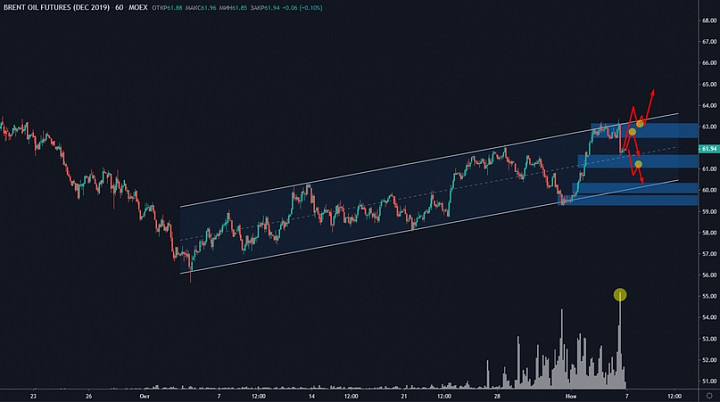The width and height of the screenshot is (720, 402).
Task: Click the 63.00 price axis label
Action: 709,127
